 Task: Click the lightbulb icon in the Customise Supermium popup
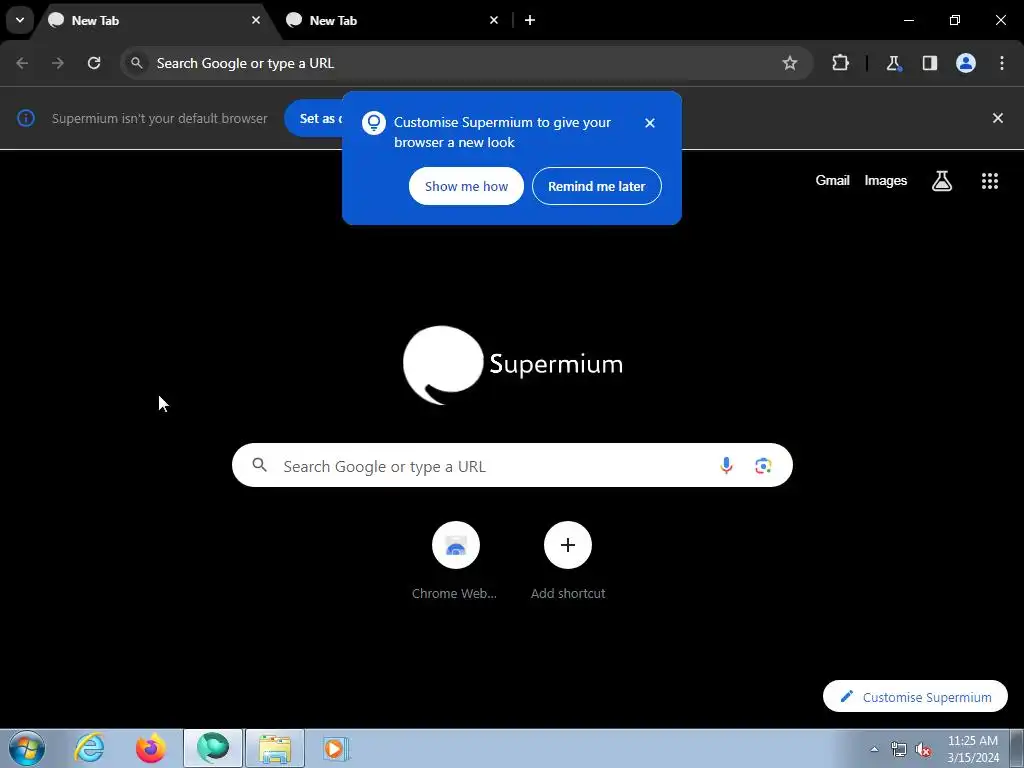(374, 123)
